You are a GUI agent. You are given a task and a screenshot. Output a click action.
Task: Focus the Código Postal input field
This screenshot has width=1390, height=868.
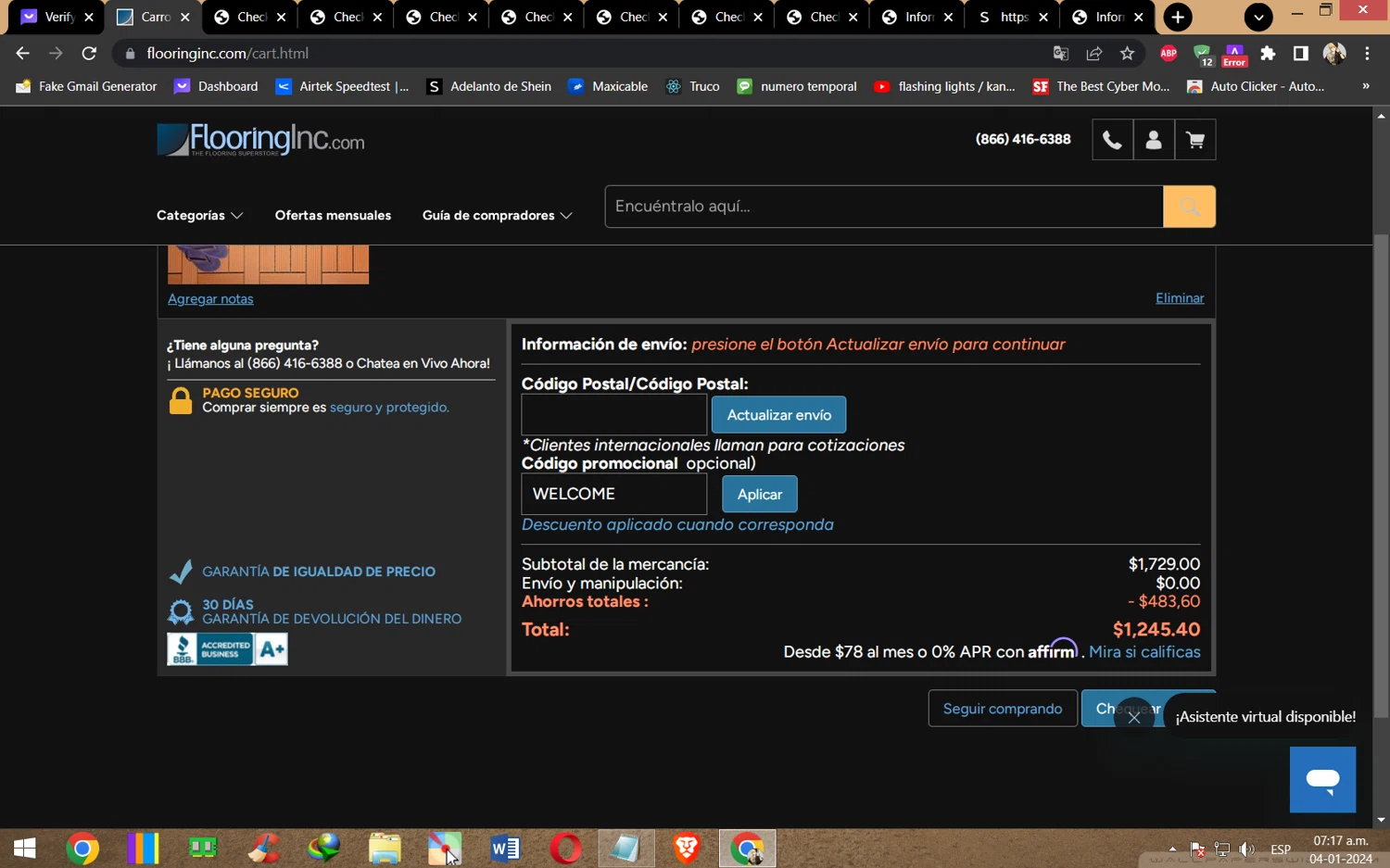coord(614,415)
